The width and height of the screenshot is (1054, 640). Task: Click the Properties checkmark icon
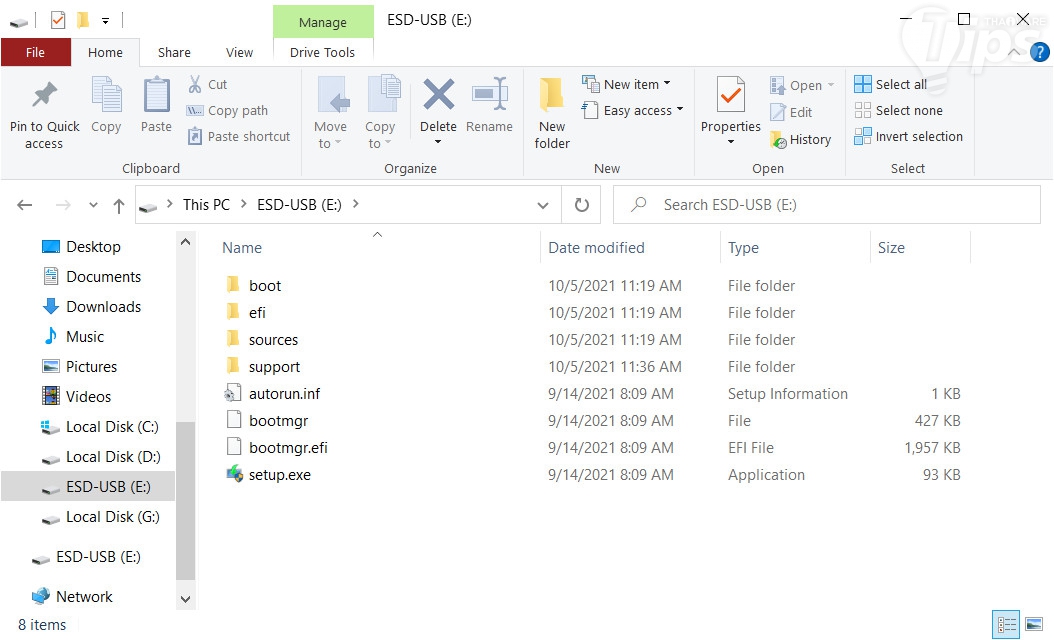[x=731, y=95]
